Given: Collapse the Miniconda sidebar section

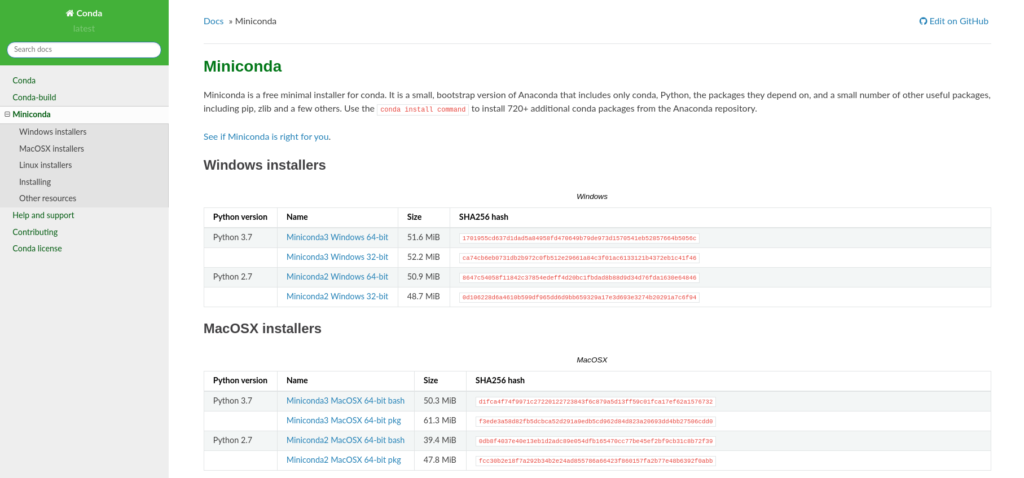Looking at the screenshot, I should coord(7,114).
